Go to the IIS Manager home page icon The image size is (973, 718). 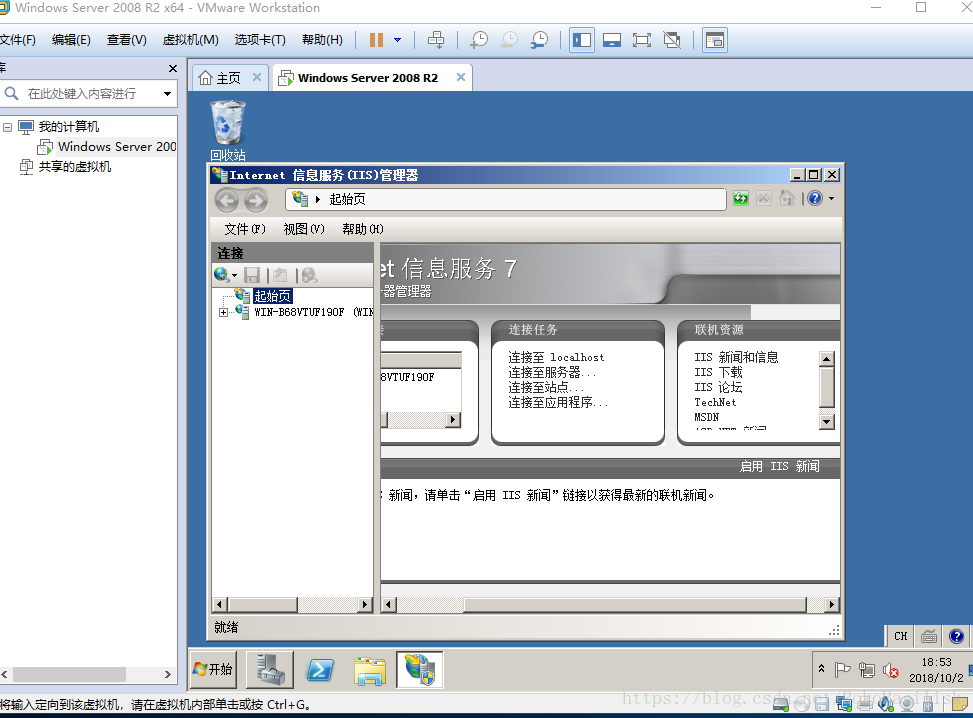(x=787, y=199)
